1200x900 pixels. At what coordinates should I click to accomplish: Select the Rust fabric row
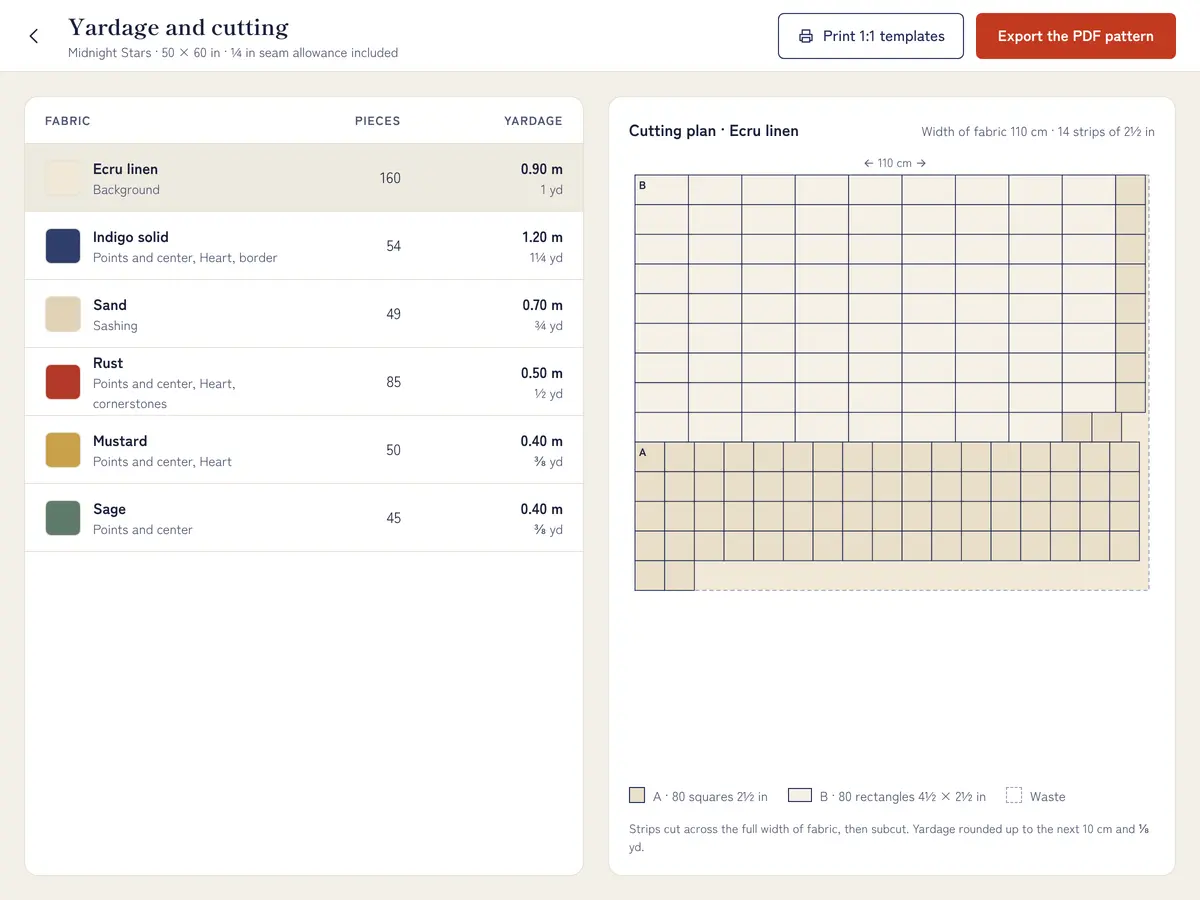pyautogui.click(x=304, y=382)
